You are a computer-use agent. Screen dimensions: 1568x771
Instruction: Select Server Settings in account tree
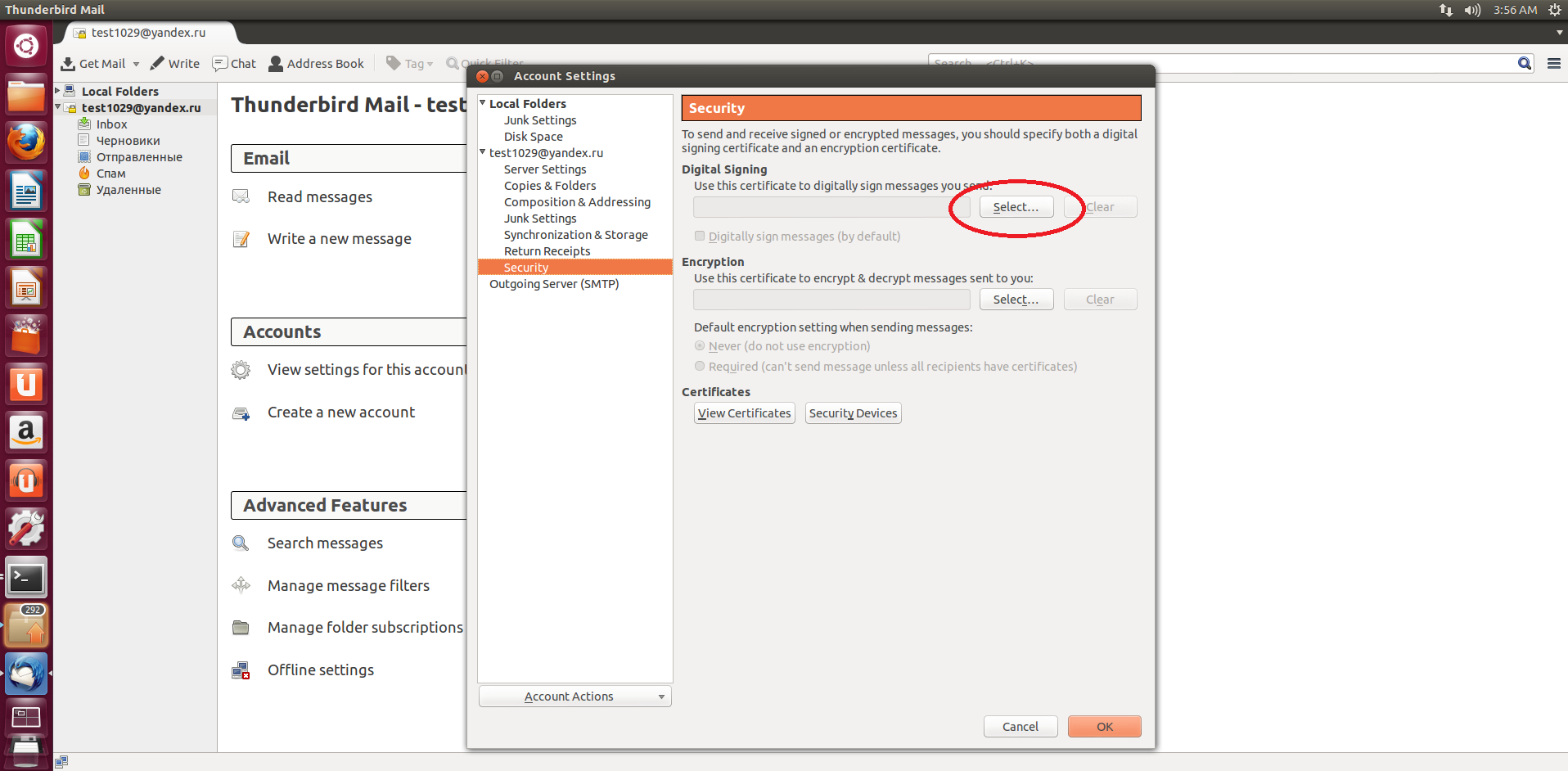[545, 169]
